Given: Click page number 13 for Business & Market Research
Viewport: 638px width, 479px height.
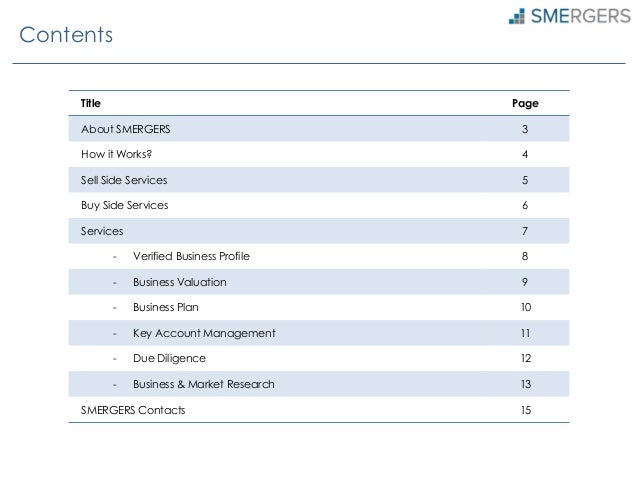Looking at the screenshot, I should (x=526, y=384).
